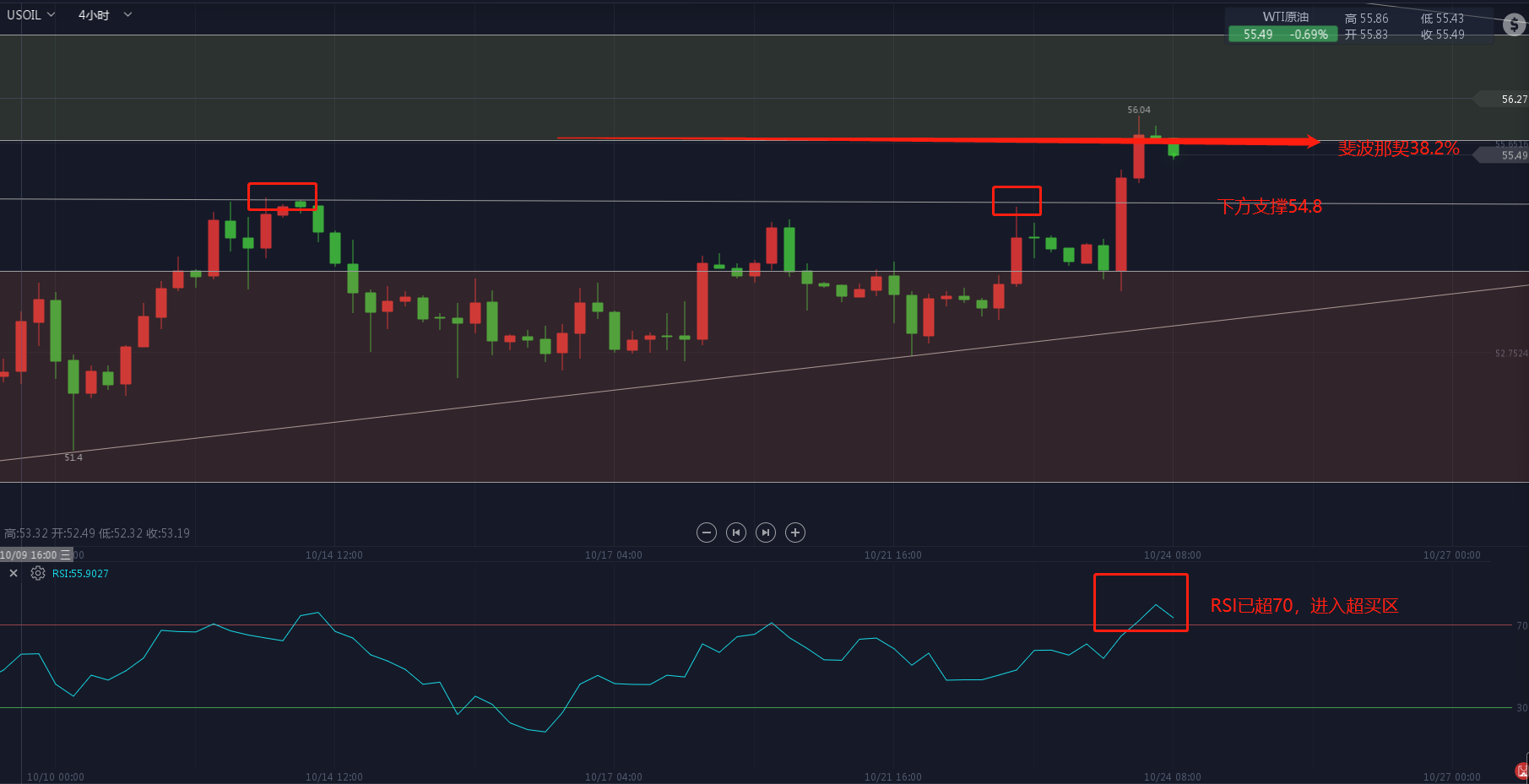1529x784 pixels.
Task: Click the RSI:55.9027 indicator label
Action: tap(80, 573)
